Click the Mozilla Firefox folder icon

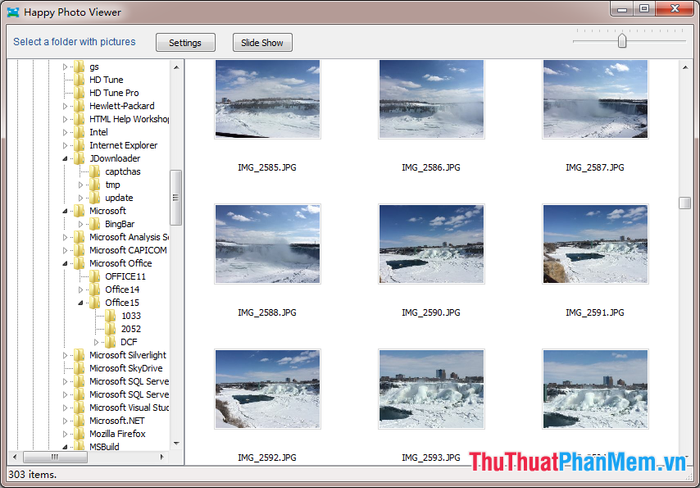(x=79, y=434)
